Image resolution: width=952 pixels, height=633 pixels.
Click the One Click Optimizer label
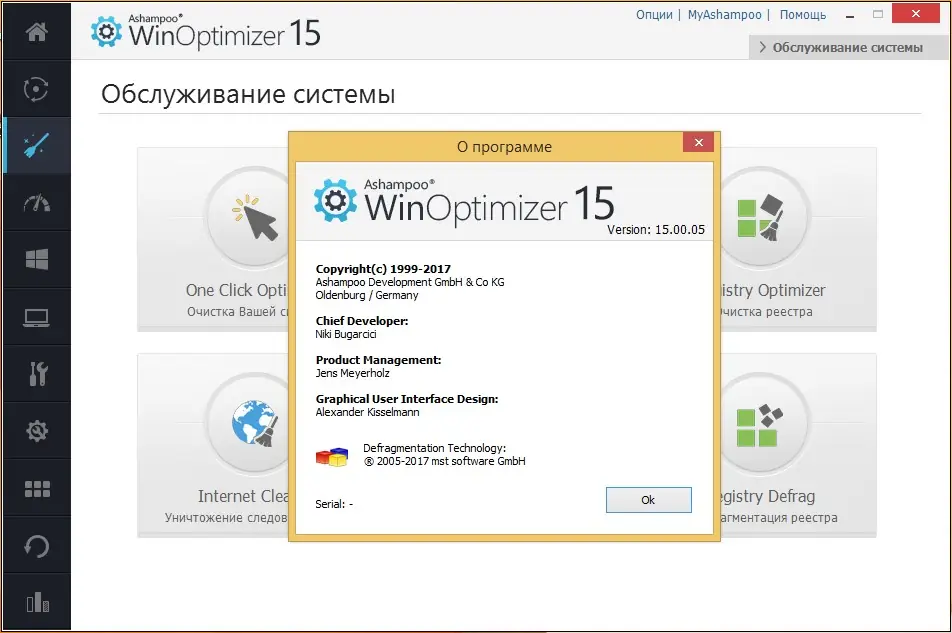pos(237,290)
